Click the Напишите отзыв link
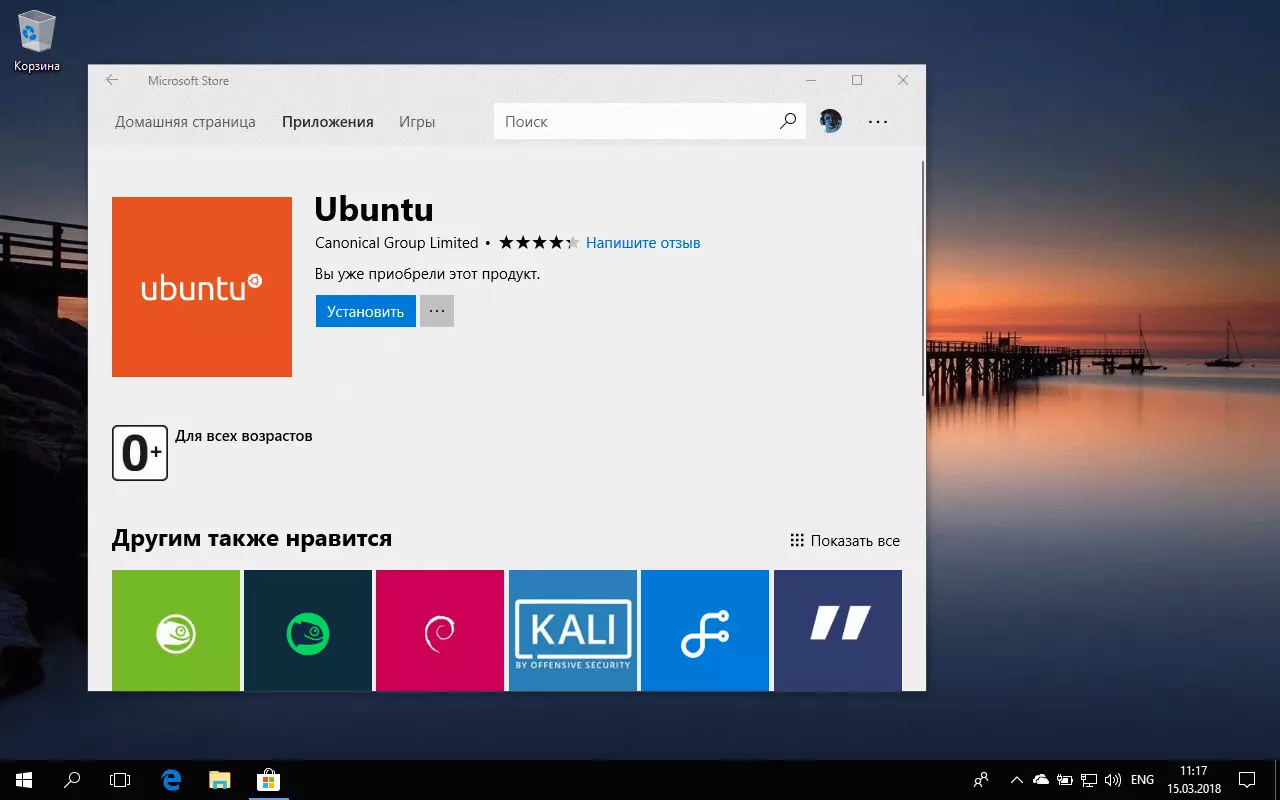Viewport: 1280px width, 800px height. pos(643,243)
